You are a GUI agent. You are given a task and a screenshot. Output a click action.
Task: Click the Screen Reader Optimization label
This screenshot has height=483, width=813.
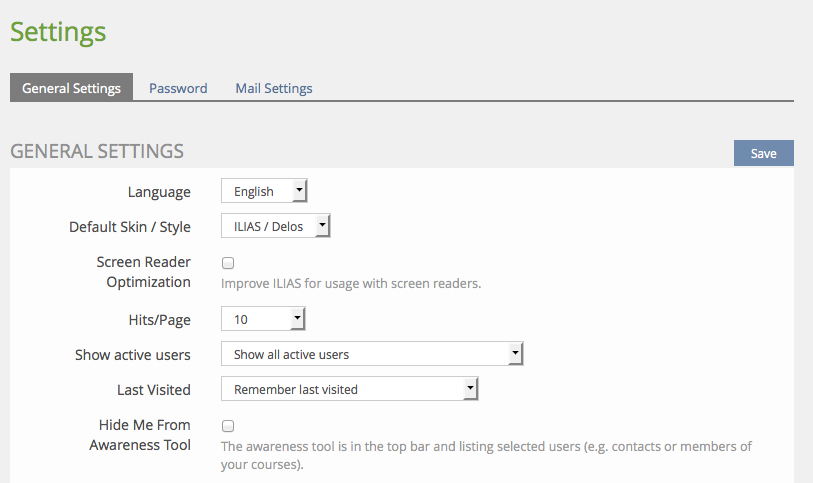click(x=143, y=272)
